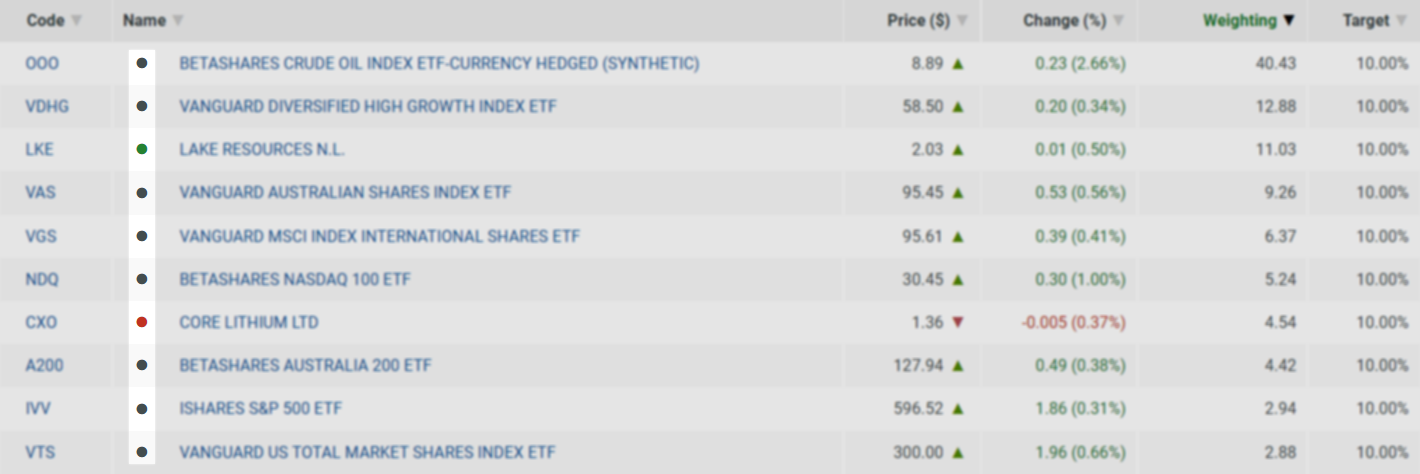
Task: Click the status dot next to OOO row
Action: 142,63
